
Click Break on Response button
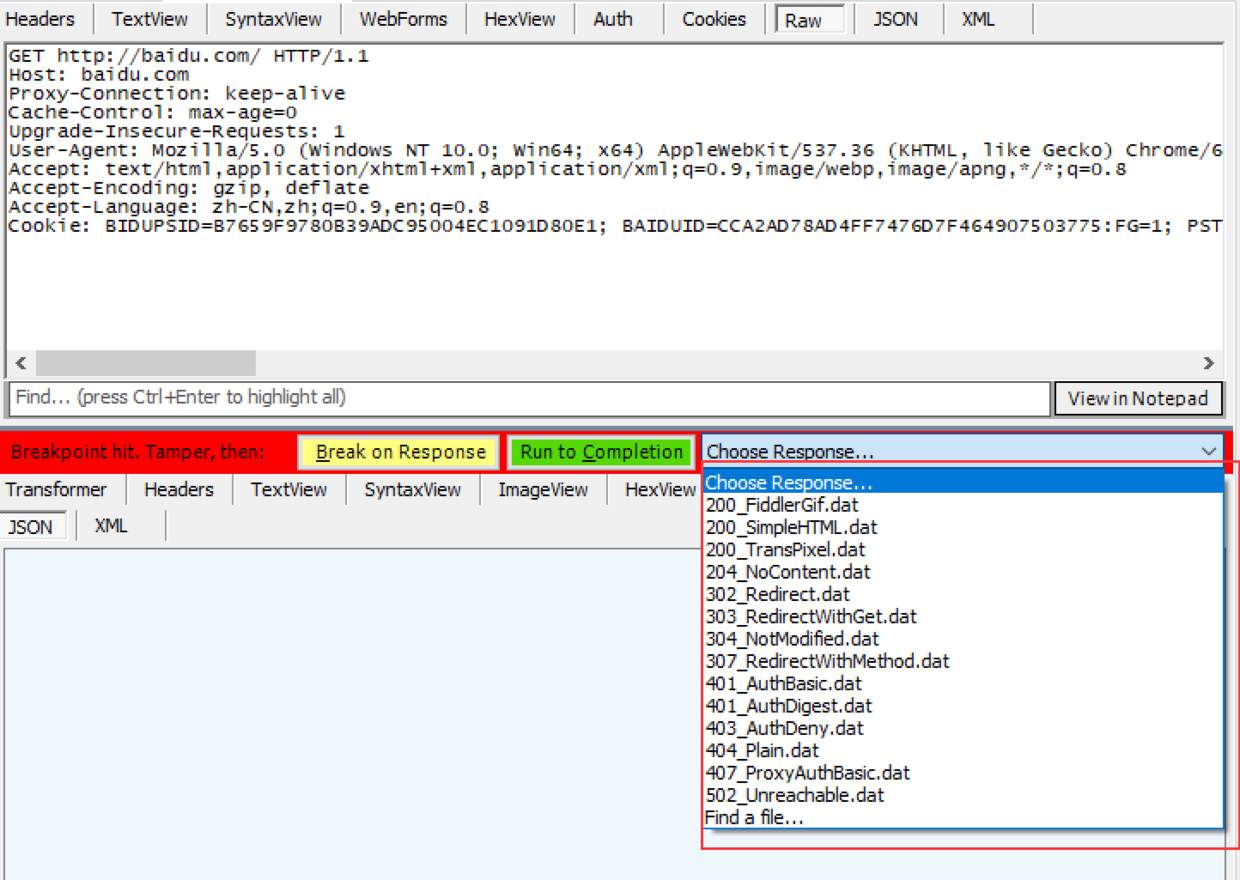point(398,452)
